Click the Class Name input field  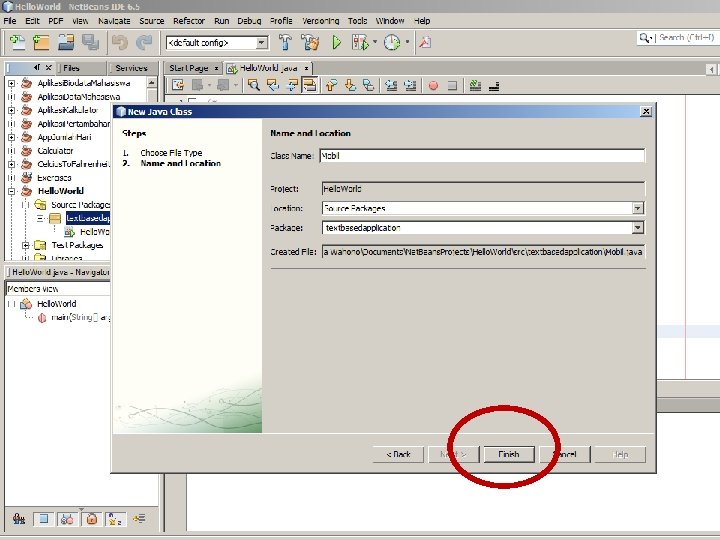click(x=482, y=156)
